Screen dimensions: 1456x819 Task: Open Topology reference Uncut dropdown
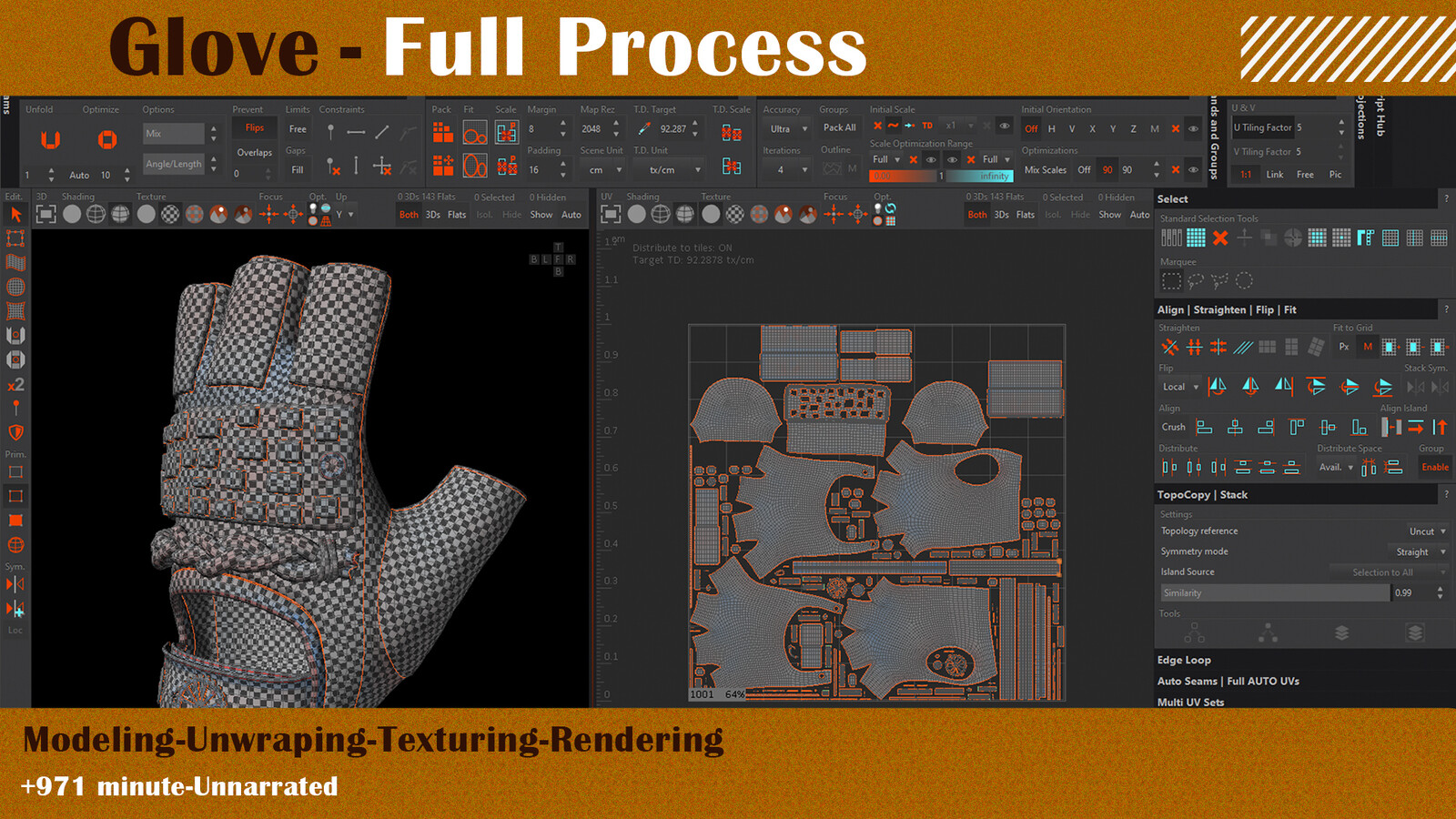click(x=1426, y=531)
